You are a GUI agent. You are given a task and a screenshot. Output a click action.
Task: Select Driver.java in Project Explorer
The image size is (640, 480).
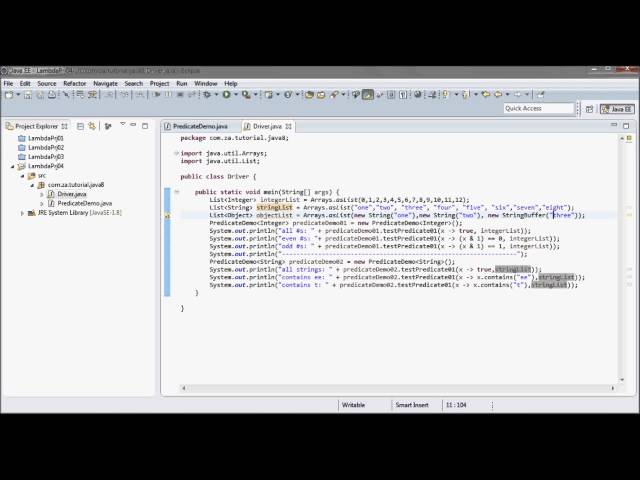[x=71, y=194]
